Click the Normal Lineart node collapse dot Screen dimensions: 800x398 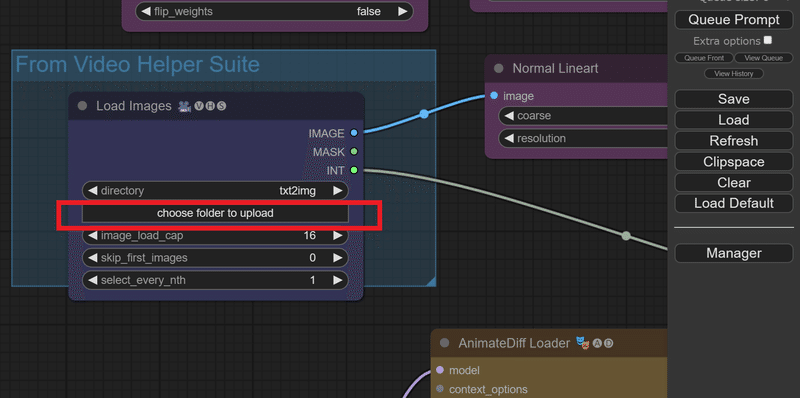coord(498,68)
